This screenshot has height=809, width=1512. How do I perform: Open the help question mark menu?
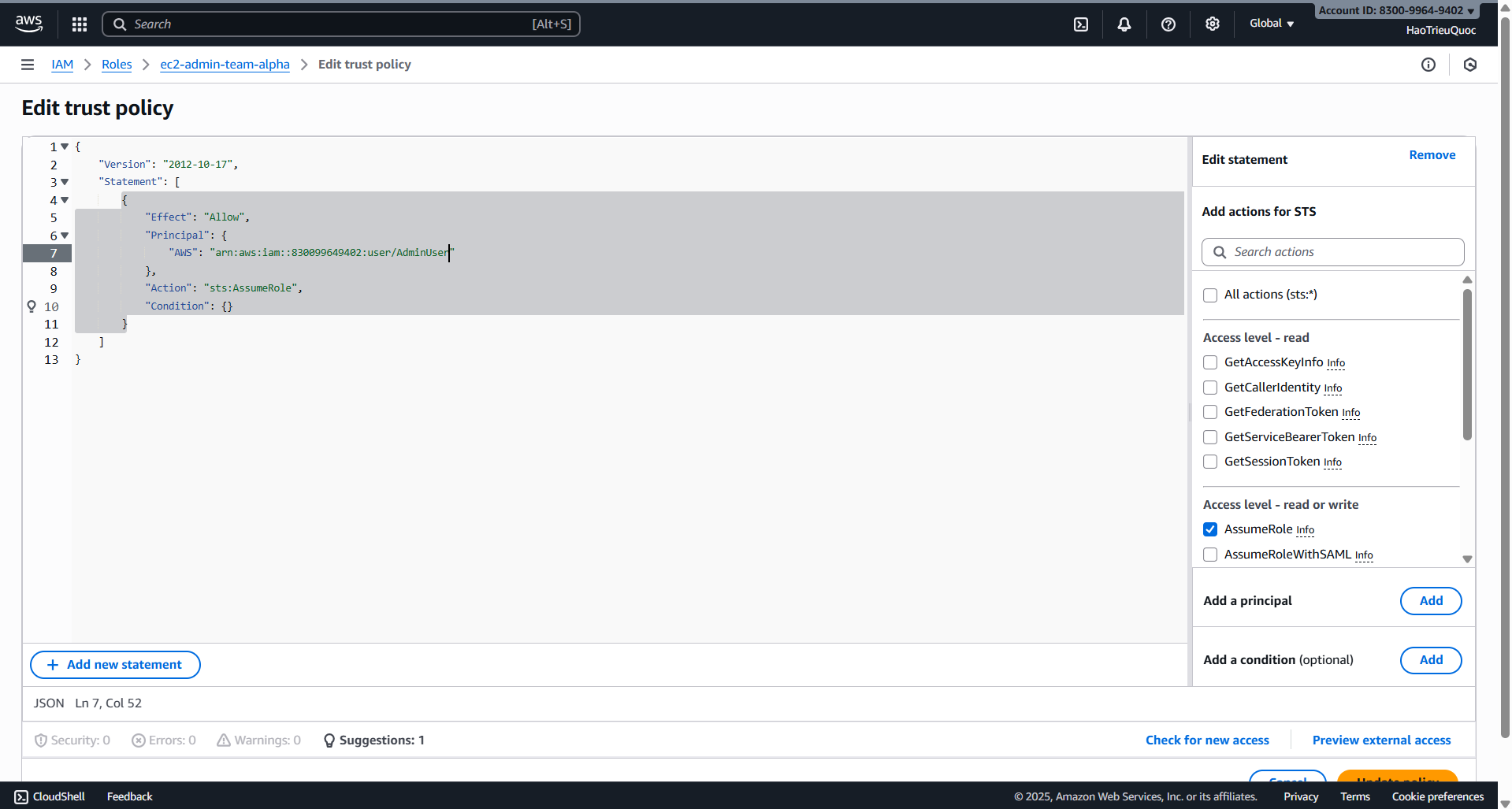1168,24
